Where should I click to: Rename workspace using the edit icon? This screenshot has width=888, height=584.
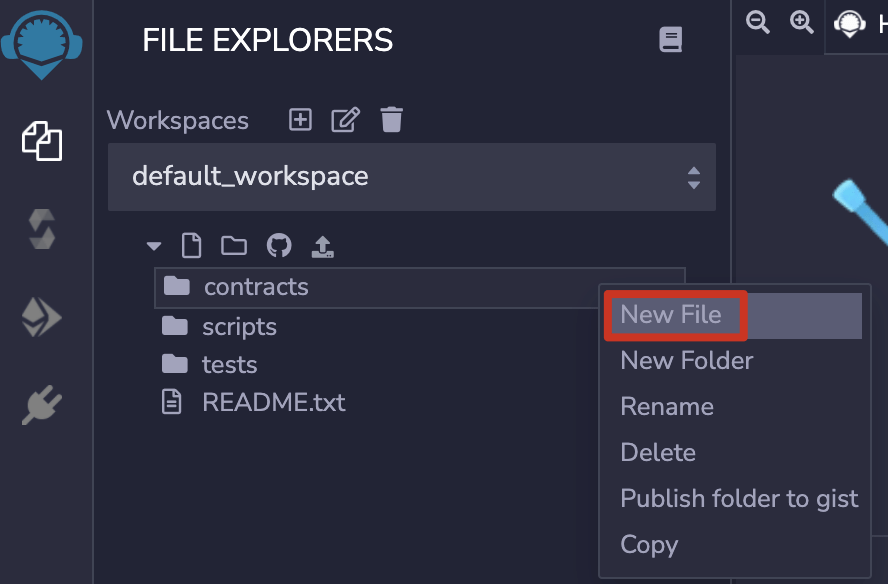pyautogui.click(x=345, y=120)
